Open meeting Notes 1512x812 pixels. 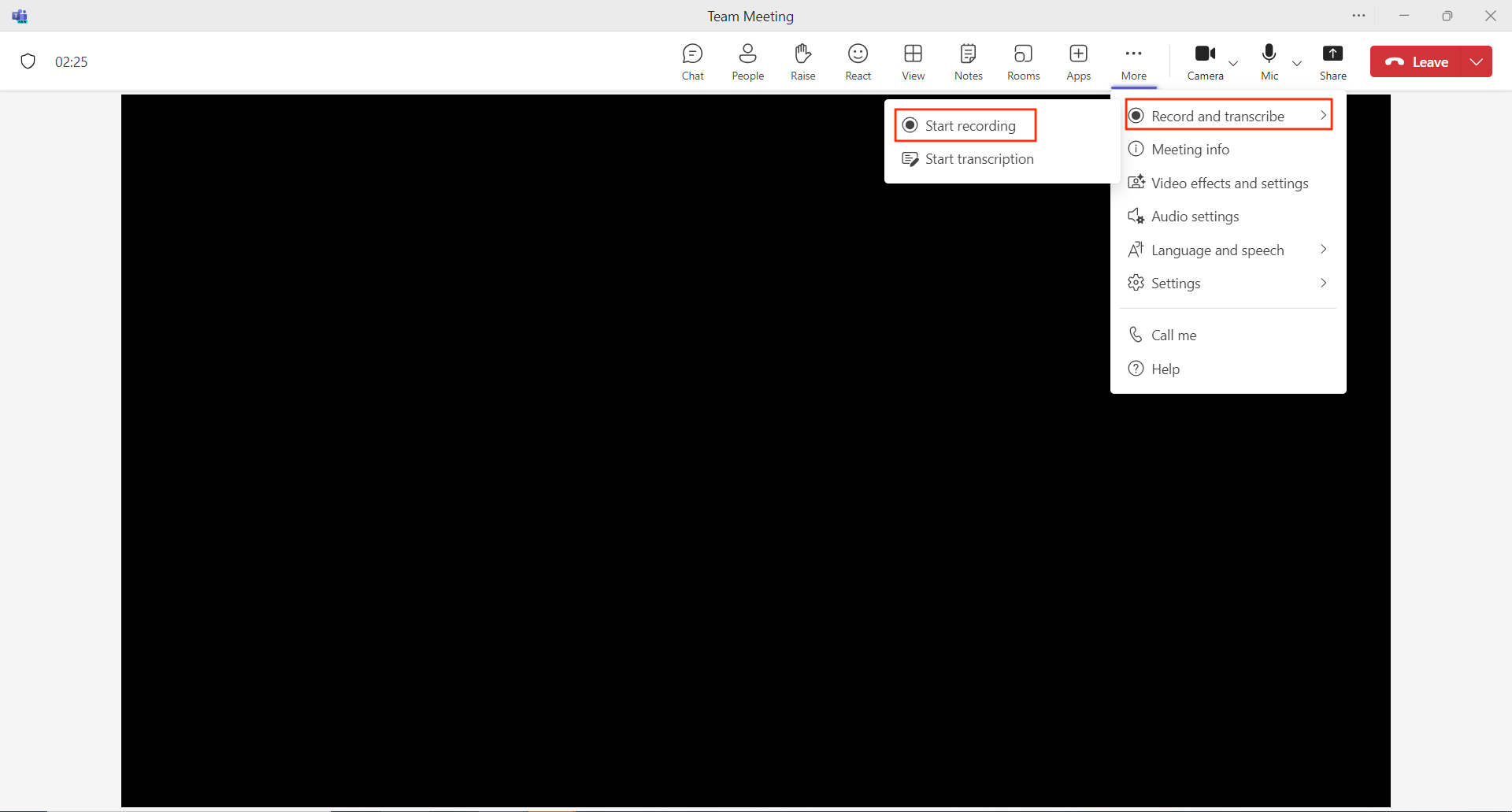pos(968,62)
